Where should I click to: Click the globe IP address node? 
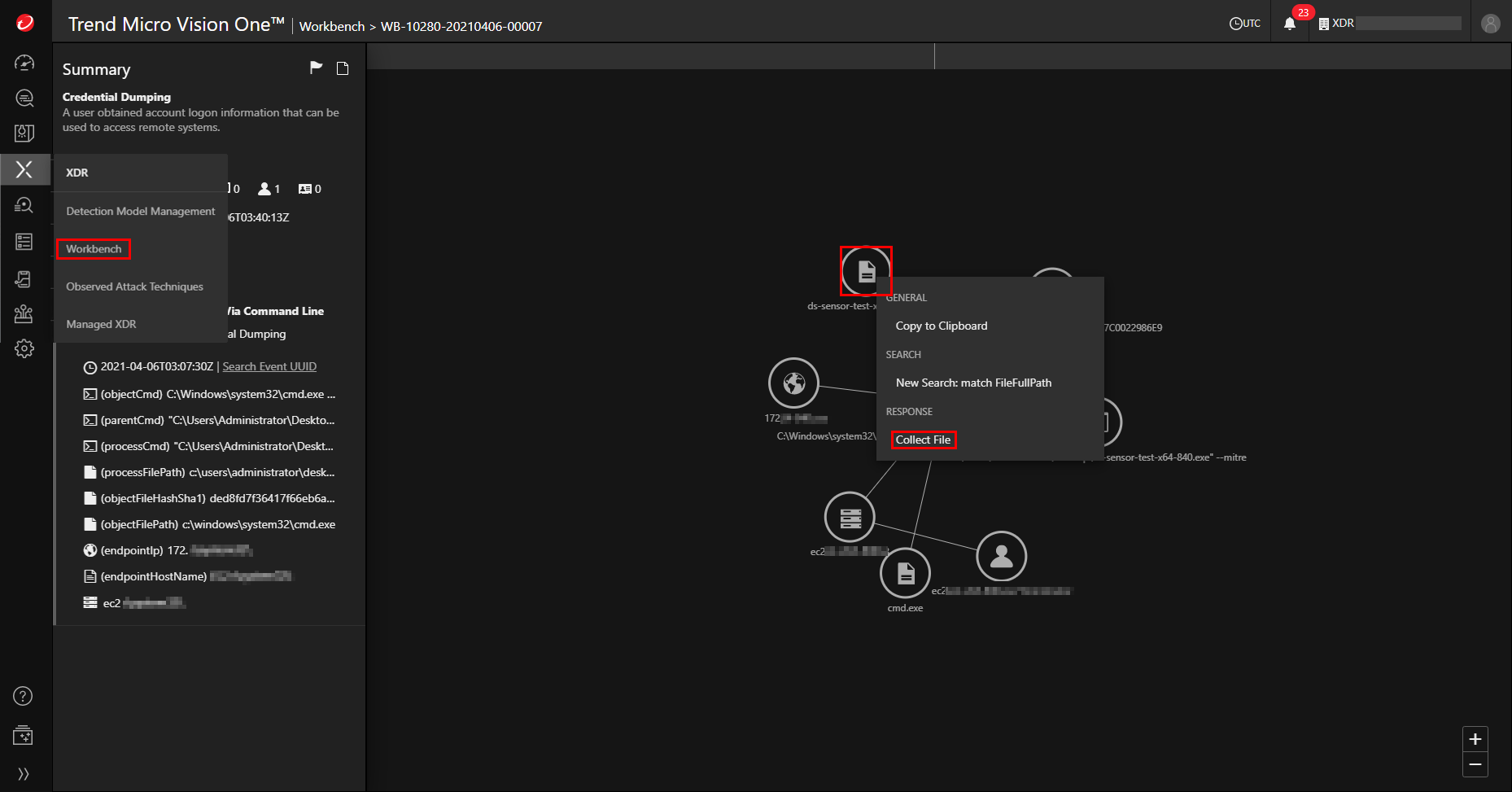[793, 383]
